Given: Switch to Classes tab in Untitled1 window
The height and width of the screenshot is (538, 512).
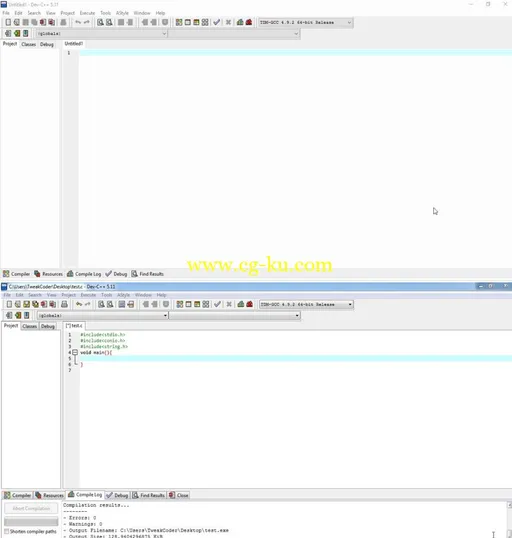Looking at the screenshot, I should [x=28, y=44].
